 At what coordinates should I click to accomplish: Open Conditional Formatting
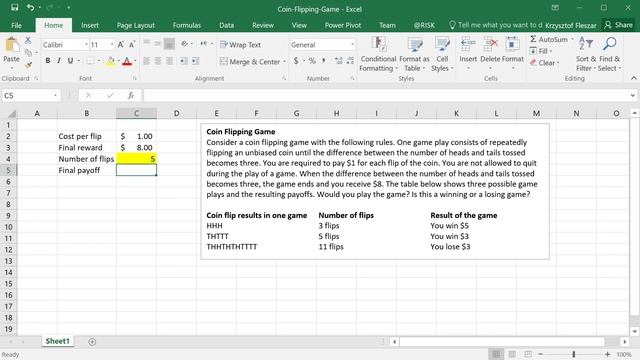coord(378,54)
